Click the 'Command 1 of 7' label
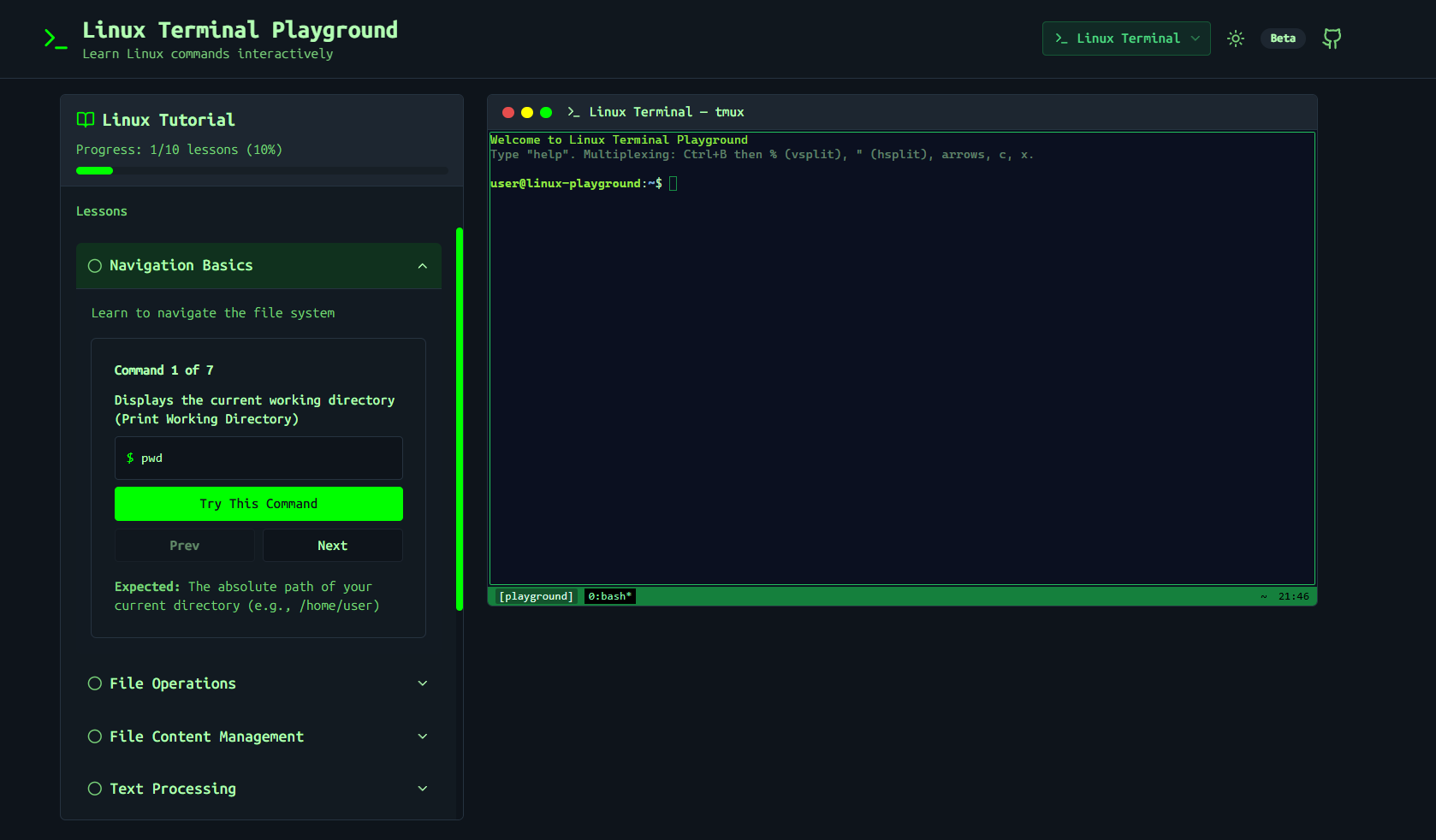This screenshot has width=1436, height=840. click(164, 370)
